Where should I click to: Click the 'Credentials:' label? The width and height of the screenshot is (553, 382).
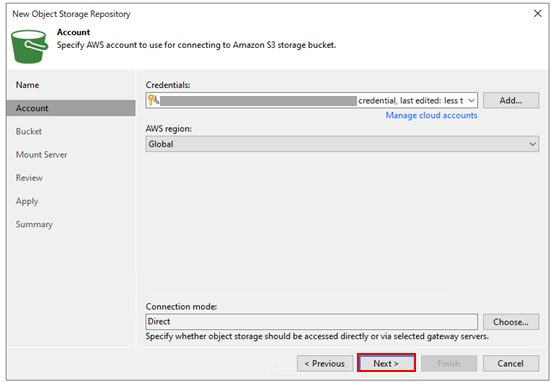168,85
